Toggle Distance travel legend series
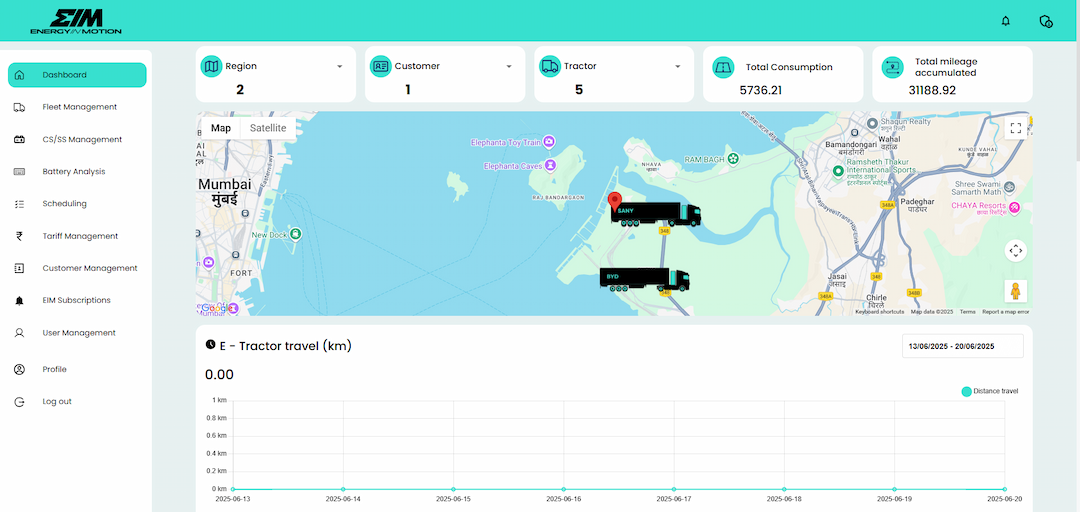Viewport: 1080px width, 512px height. pos(990,391)
